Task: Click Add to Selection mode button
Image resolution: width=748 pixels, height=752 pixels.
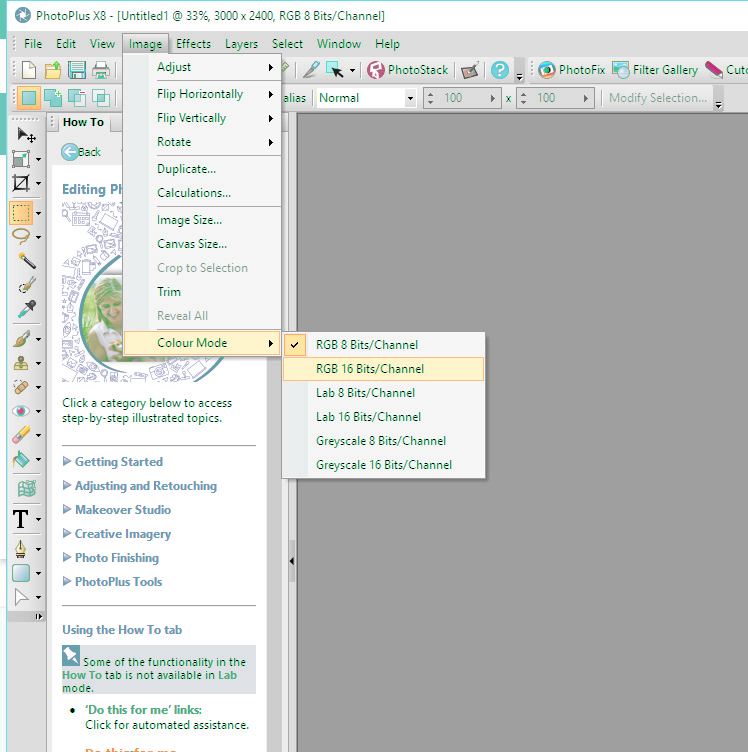Action: tap(53, 98)
